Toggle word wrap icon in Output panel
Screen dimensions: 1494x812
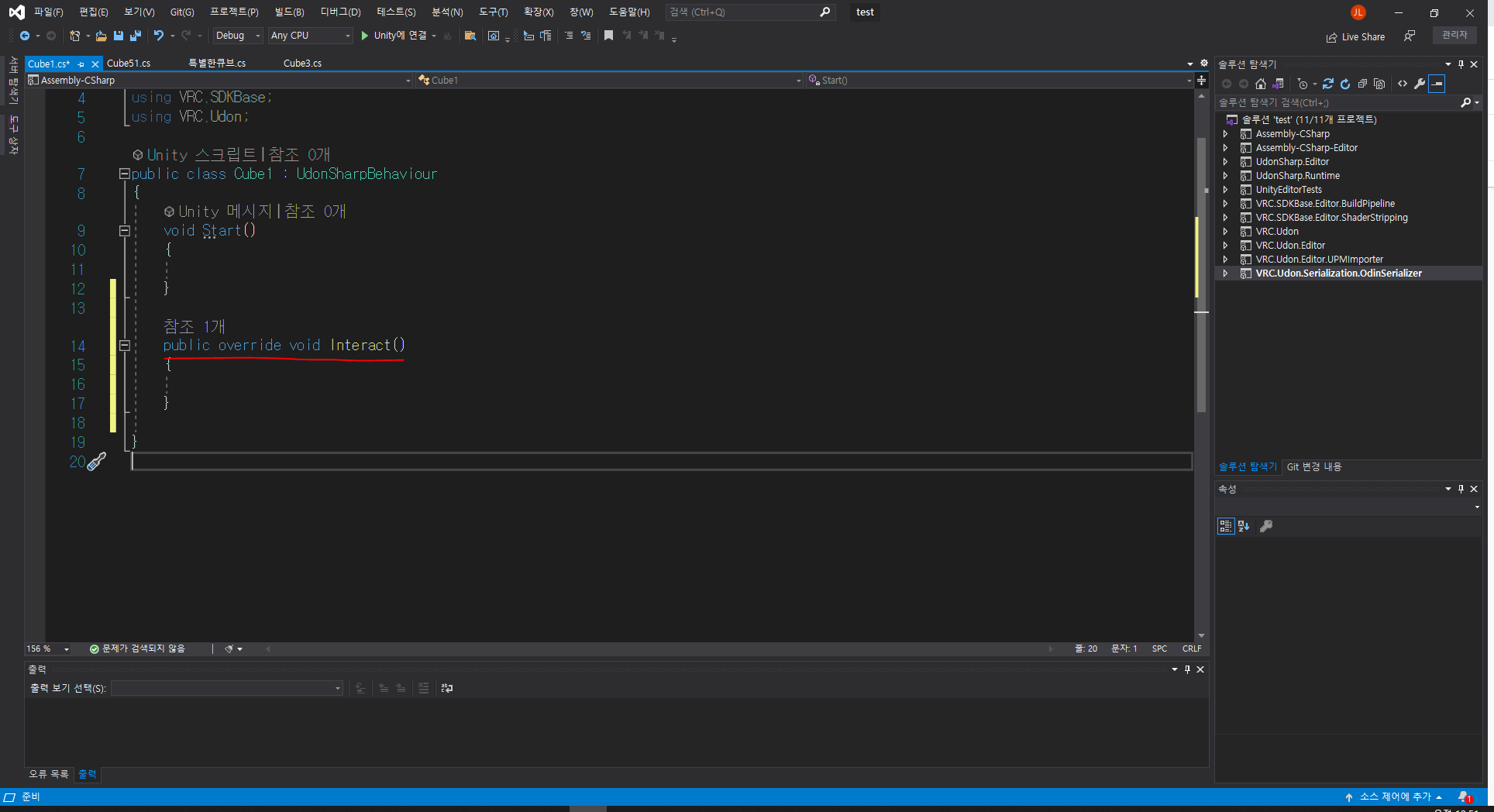point(447,688)
